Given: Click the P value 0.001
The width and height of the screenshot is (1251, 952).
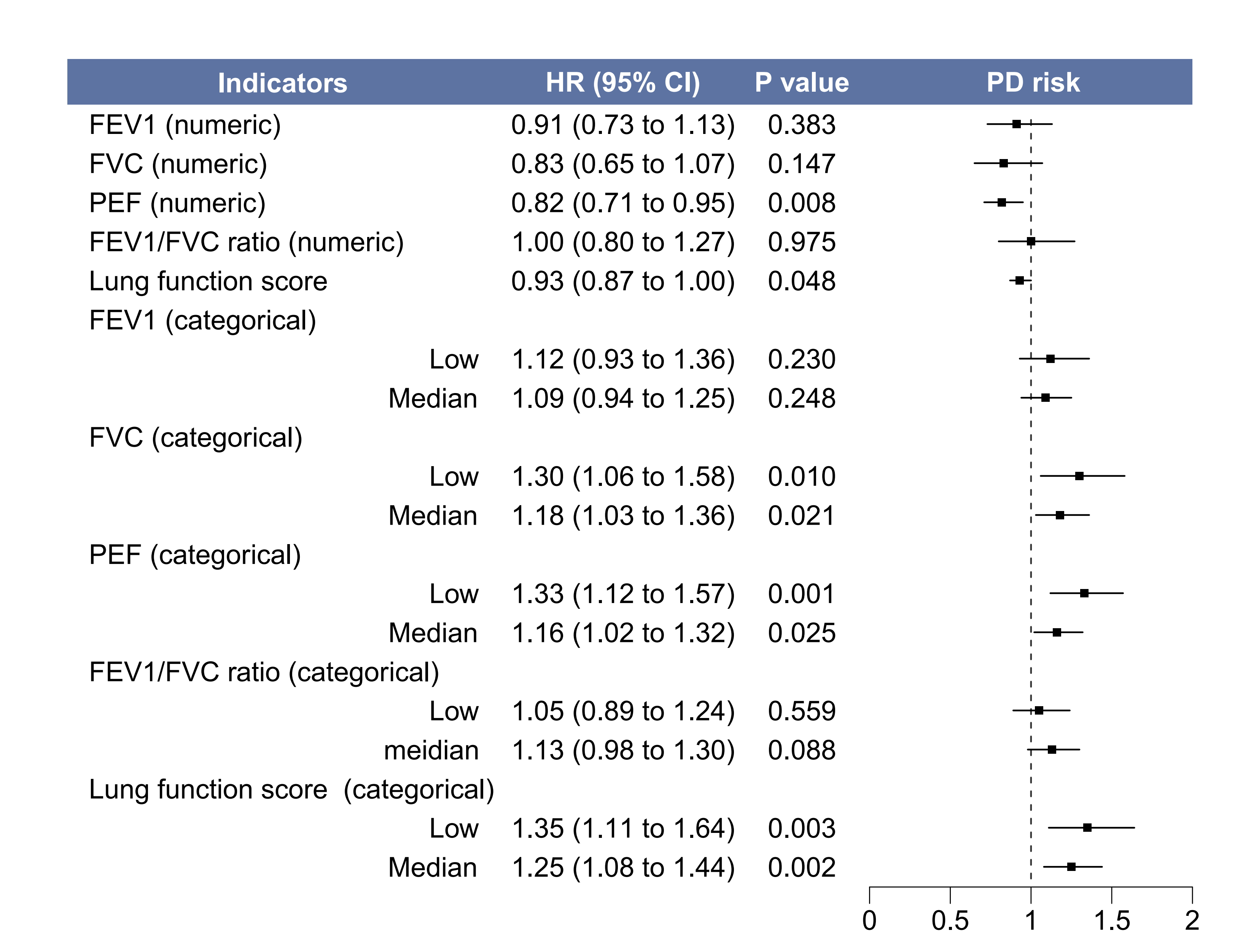Looking at the screenshot, I should point(801,594).
